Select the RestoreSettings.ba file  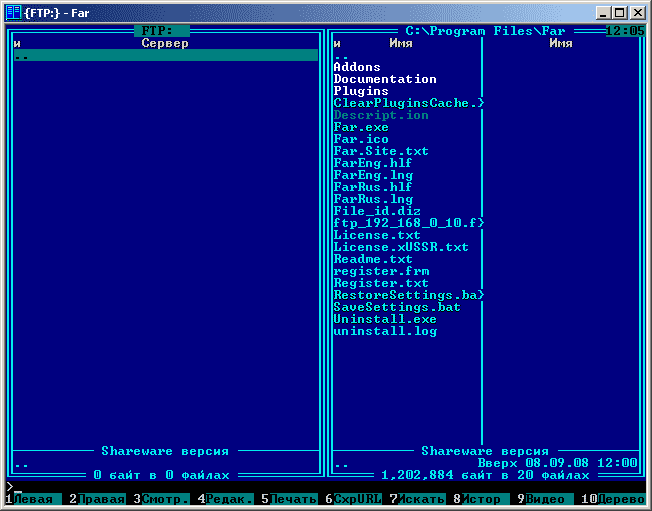pos(409,295)
